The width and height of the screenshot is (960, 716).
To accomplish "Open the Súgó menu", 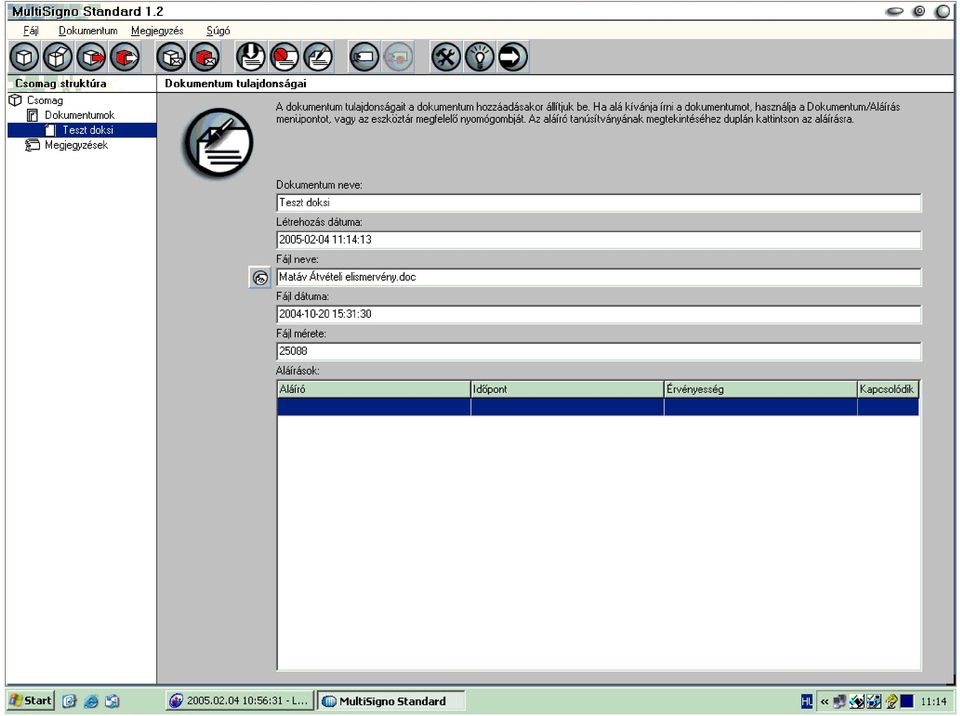I will point(218,31).
